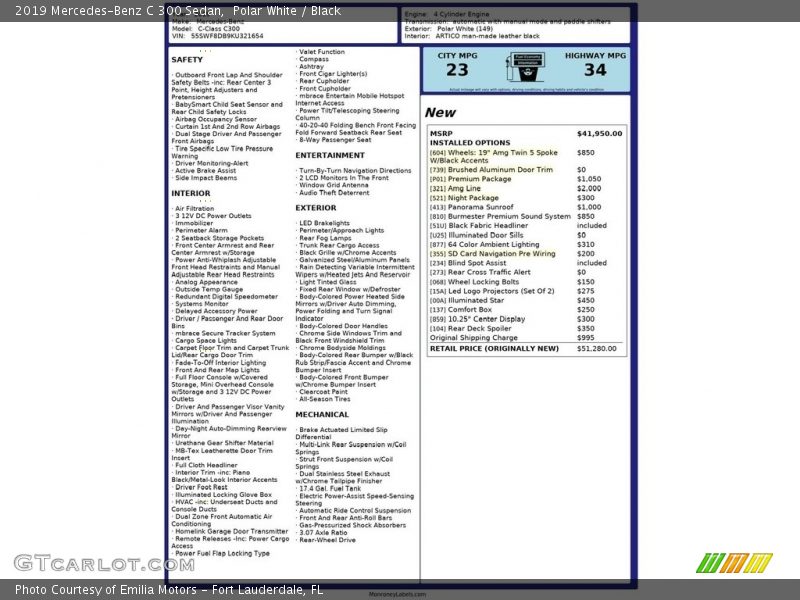Click the 'All-Season Tires' item
800x600 pixels.
point(324,399)
